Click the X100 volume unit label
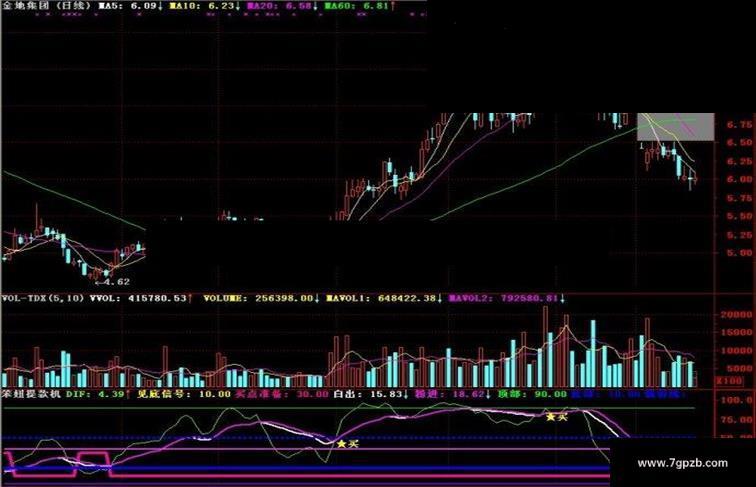The width and height of the screenshot is (756, 487). coord(729,380)
